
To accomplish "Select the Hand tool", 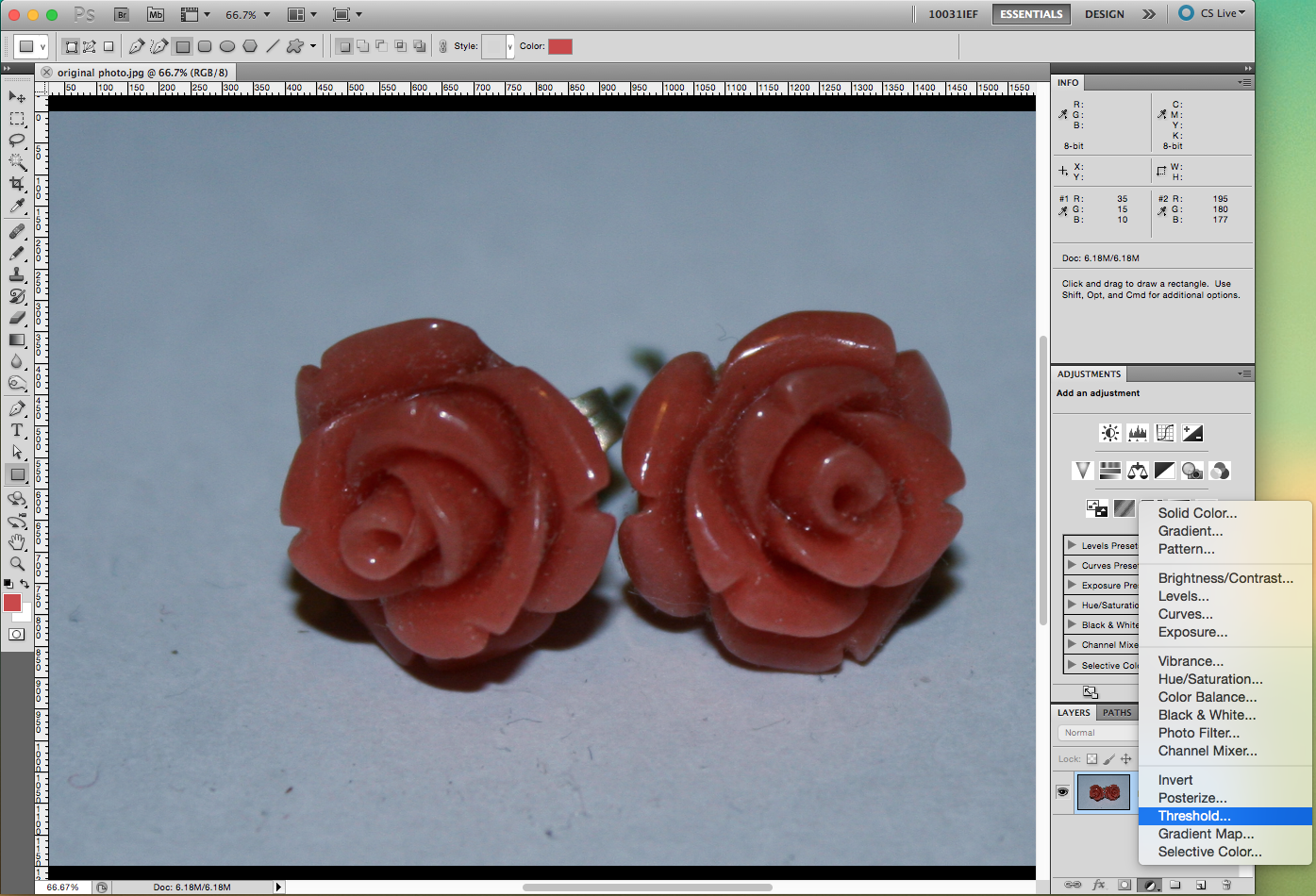I will [x=17, y=542].
